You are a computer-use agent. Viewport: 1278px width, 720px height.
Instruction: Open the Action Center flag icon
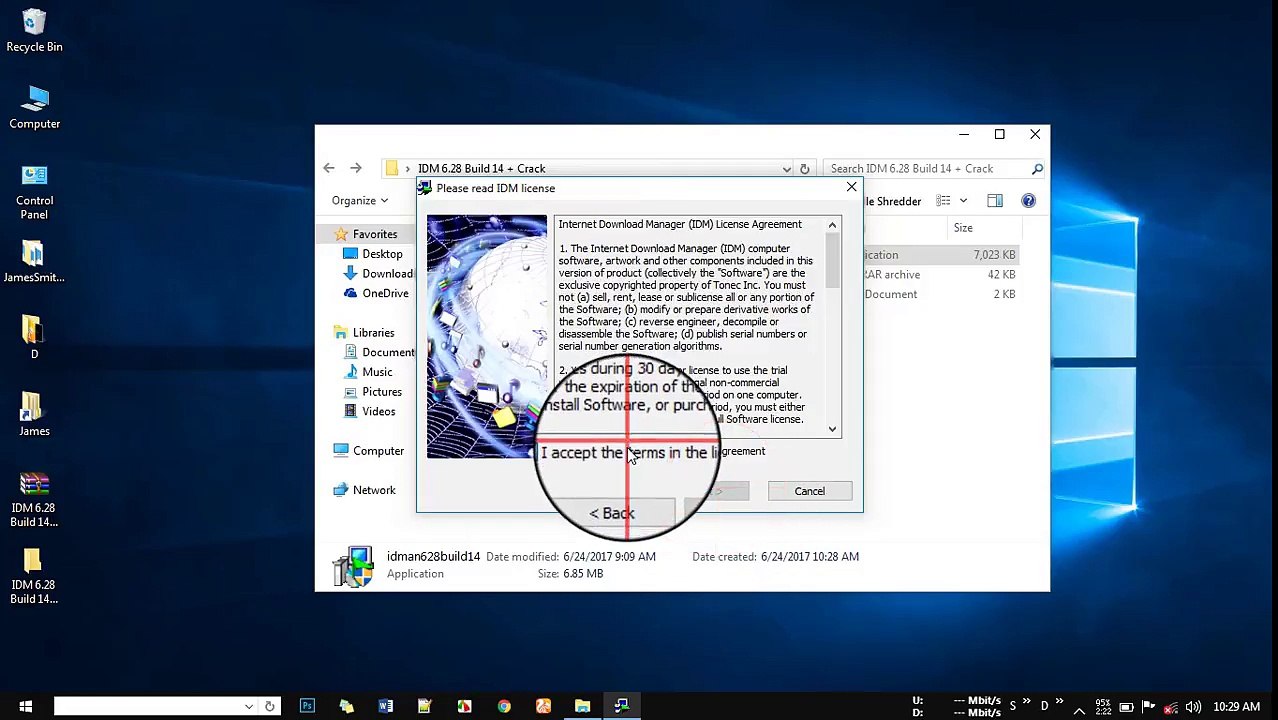click(1149, 707)
